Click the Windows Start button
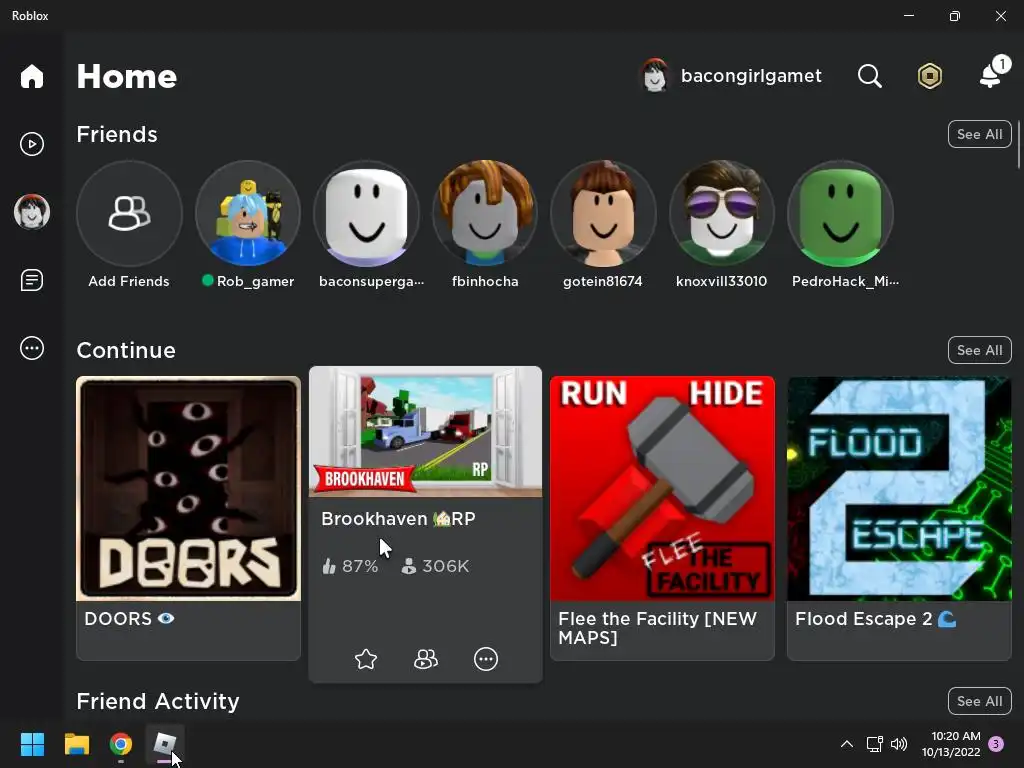Screen dimensions: 1024x768 click(32, 744)
